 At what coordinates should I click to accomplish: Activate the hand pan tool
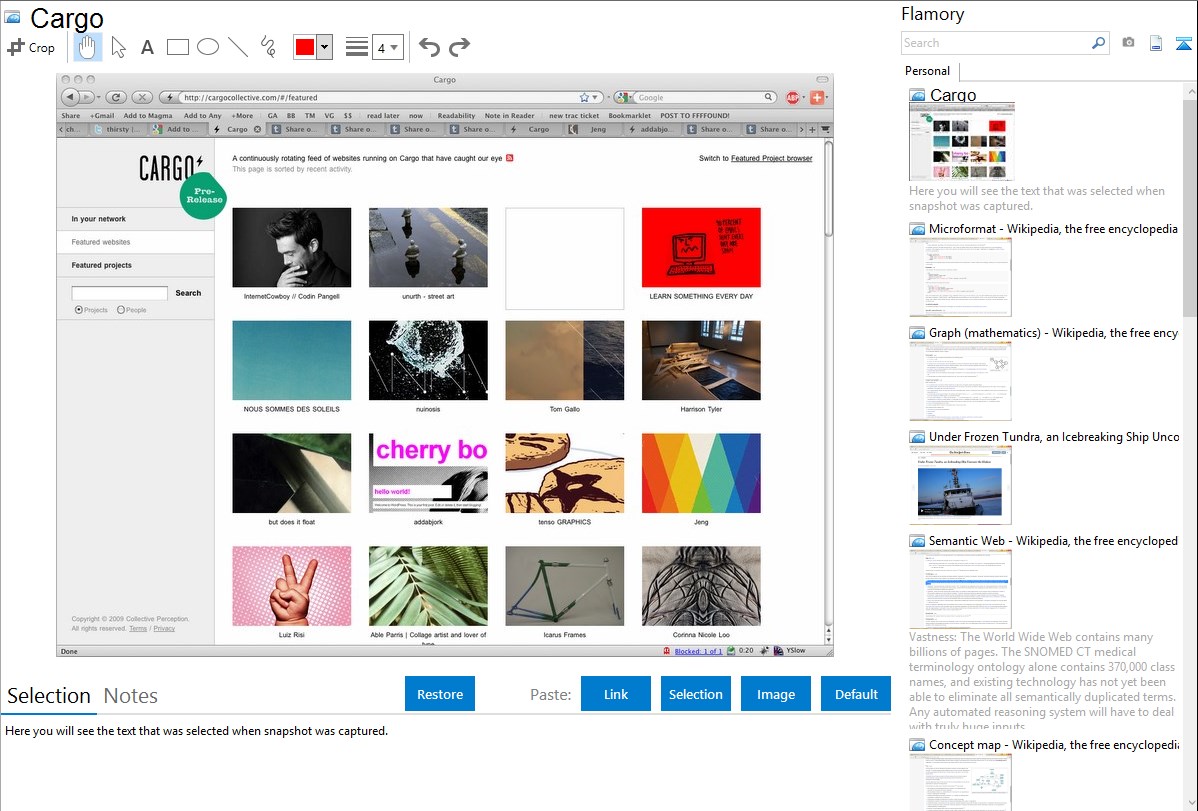[88, 47]
